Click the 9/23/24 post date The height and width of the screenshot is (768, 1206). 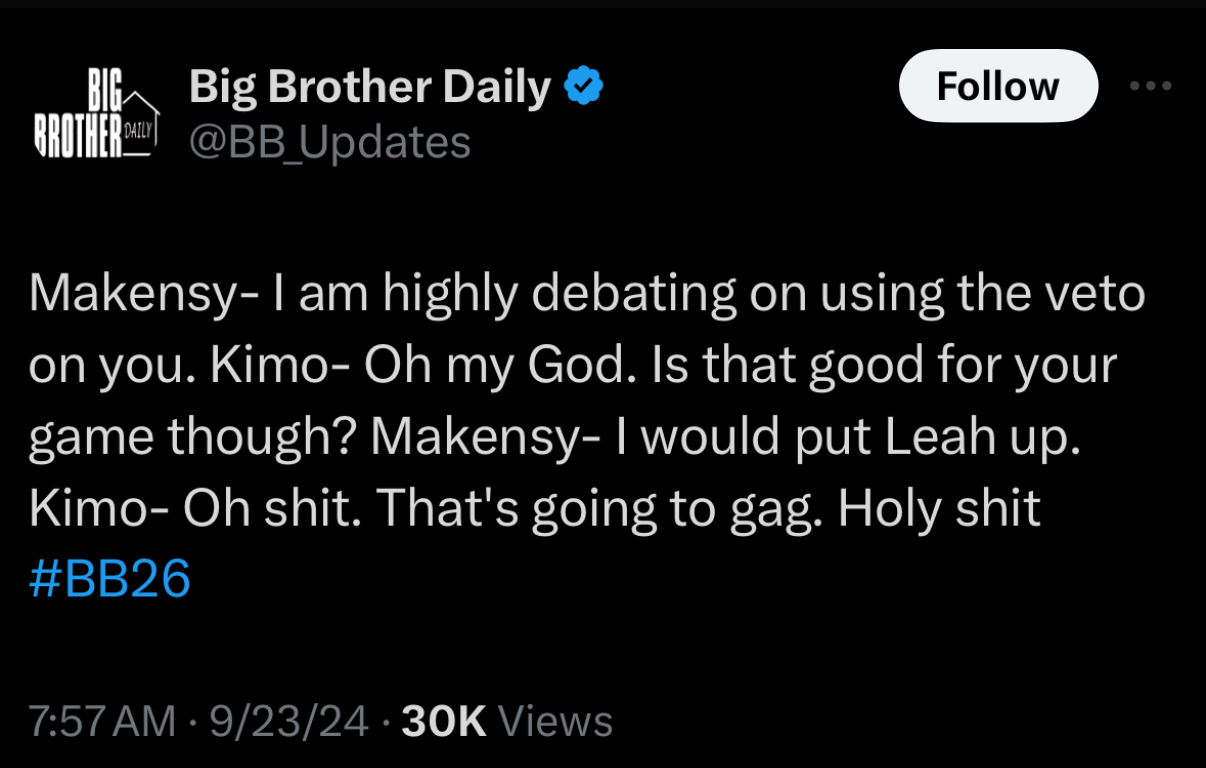coord(289,721)
